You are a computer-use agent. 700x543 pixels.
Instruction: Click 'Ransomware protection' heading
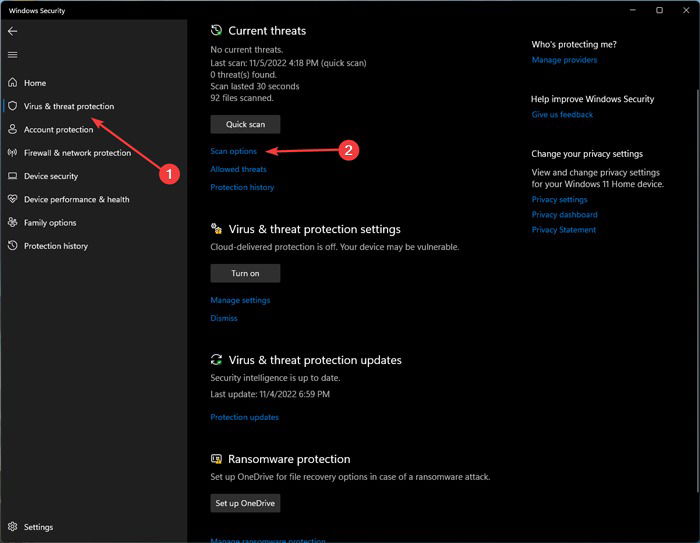[x=289, y=459]
